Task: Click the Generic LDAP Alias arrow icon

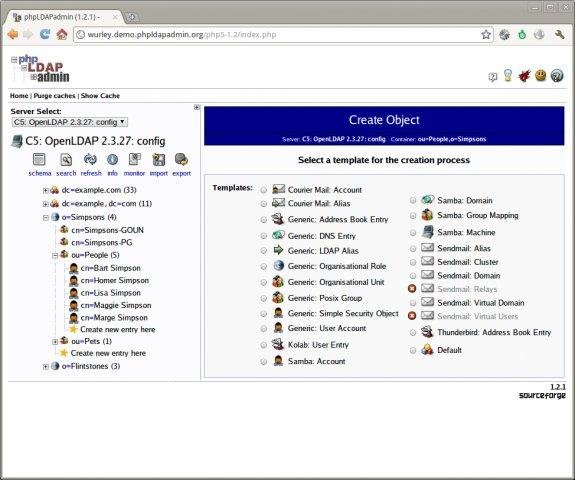Action: click(279, 250)
